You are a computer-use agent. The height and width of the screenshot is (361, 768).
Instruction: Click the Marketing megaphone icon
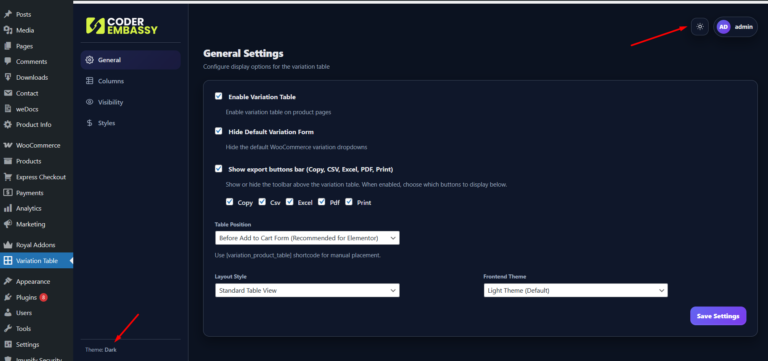click(x=8, y=224)
